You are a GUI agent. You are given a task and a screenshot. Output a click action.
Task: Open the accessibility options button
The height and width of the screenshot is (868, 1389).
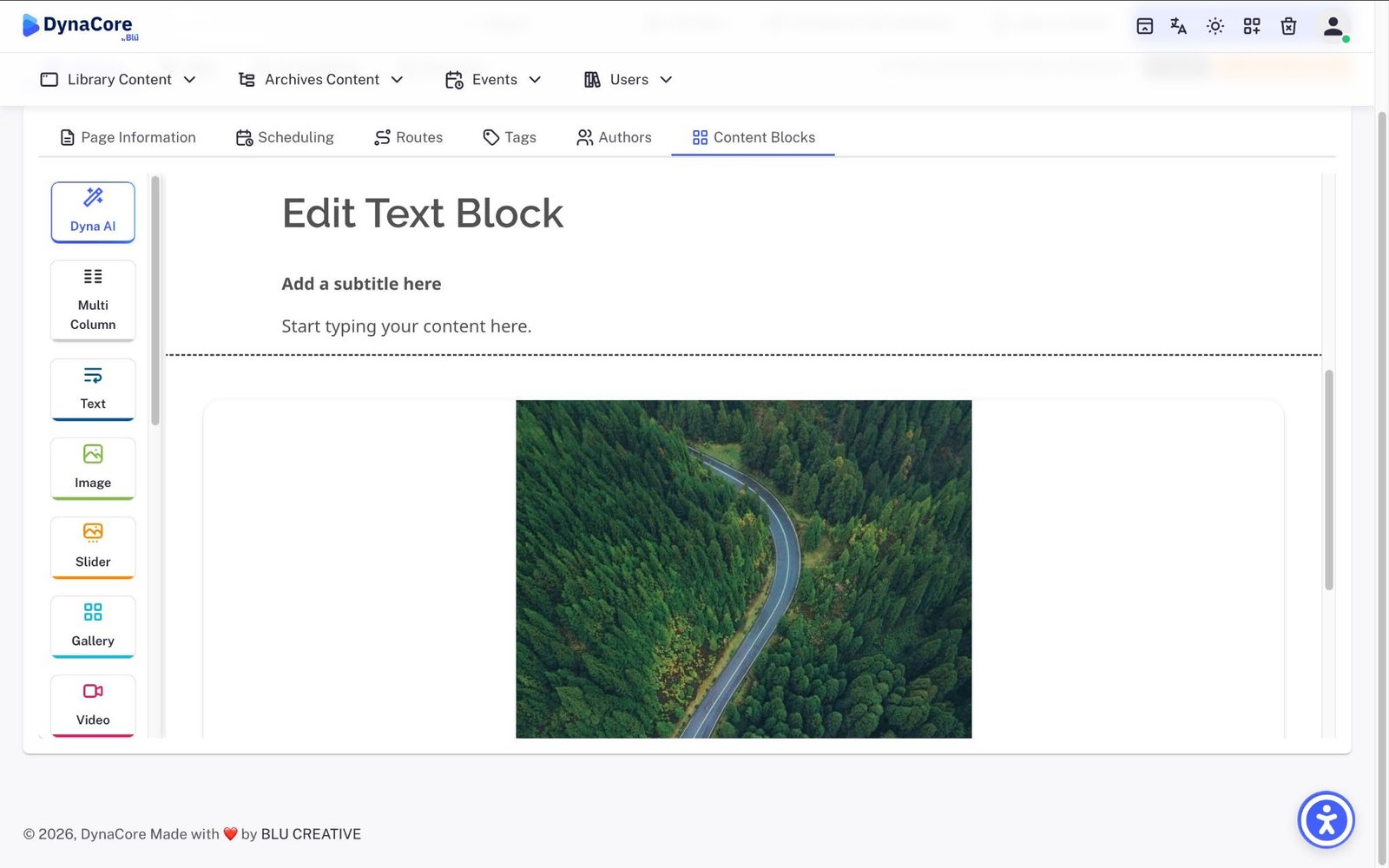(x=1326, y=819)
